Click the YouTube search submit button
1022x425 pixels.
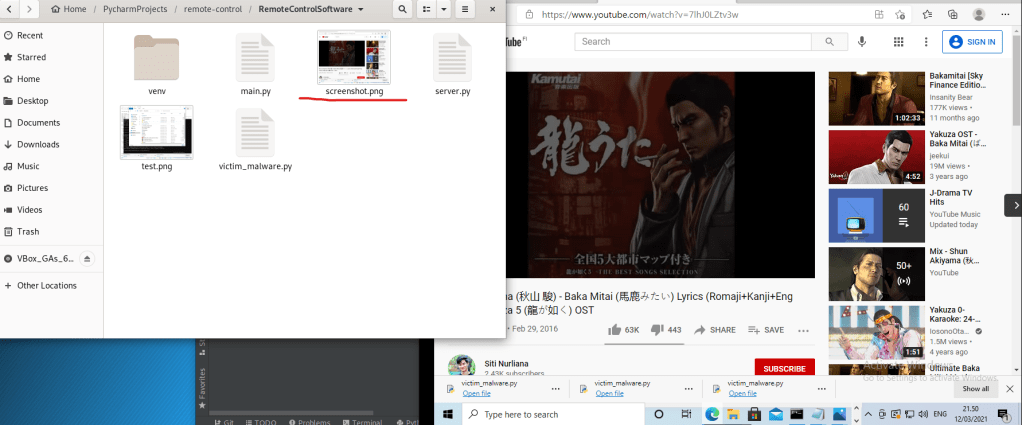click(x=828, y=42)
